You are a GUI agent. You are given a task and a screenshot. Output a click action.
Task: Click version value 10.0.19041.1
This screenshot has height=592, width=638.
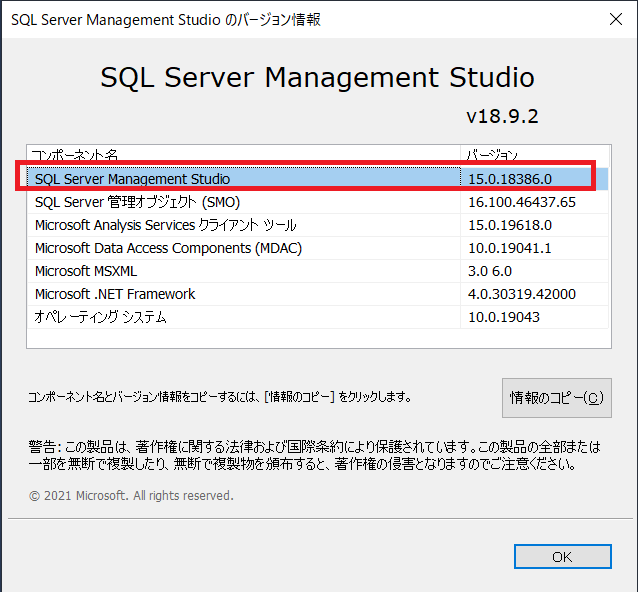509,248
